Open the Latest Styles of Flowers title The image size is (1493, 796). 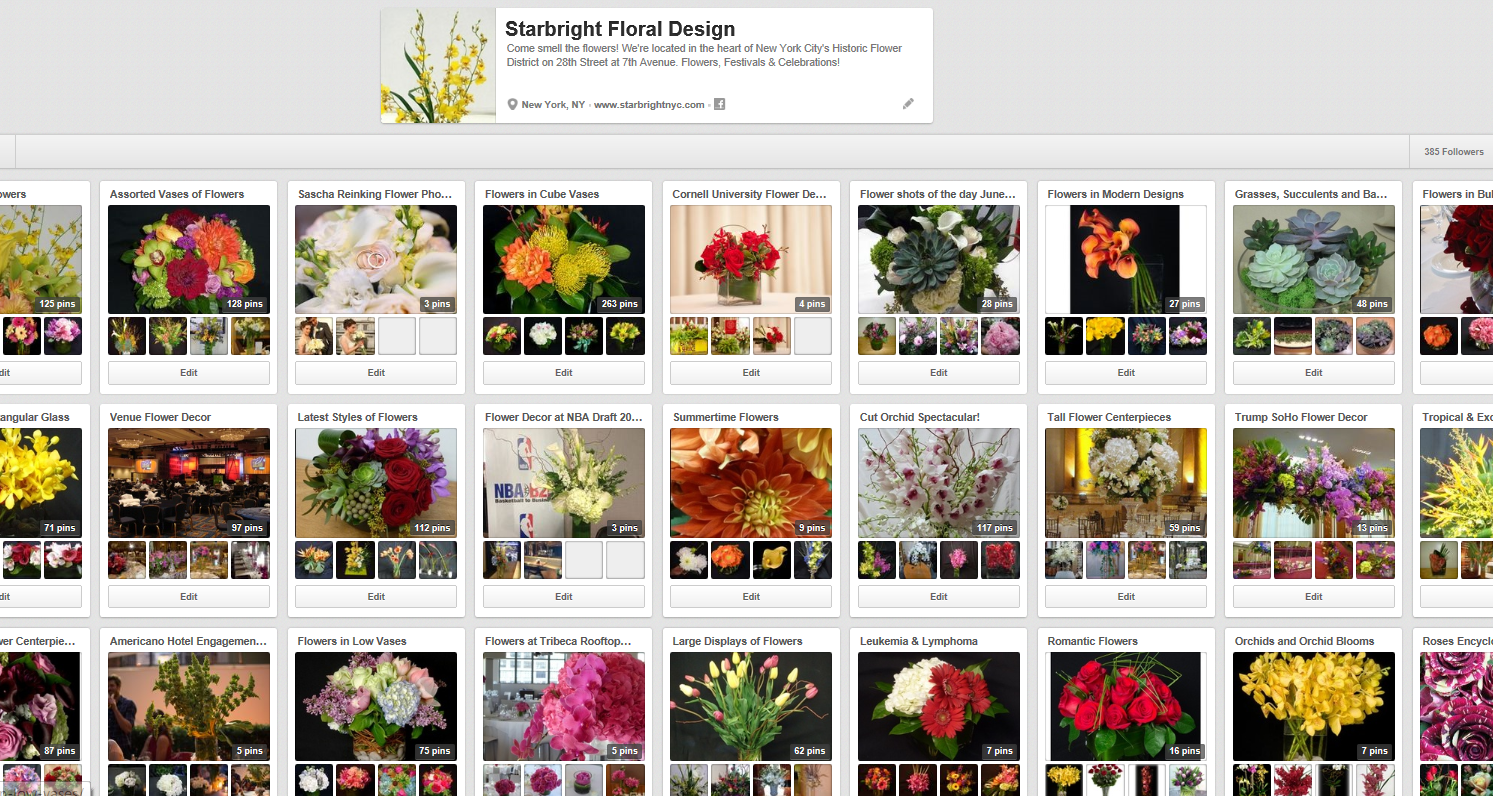357,417
